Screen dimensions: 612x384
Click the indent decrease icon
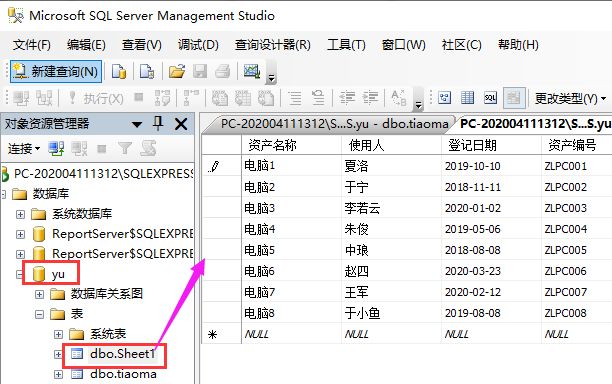click(347, 98)
